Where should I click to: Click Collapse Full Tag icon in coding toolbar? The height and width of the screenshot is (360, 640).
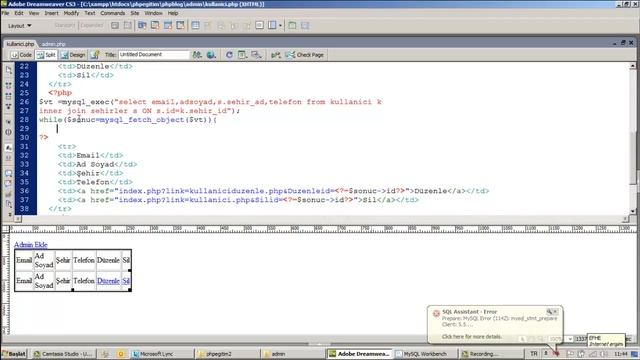9,86
